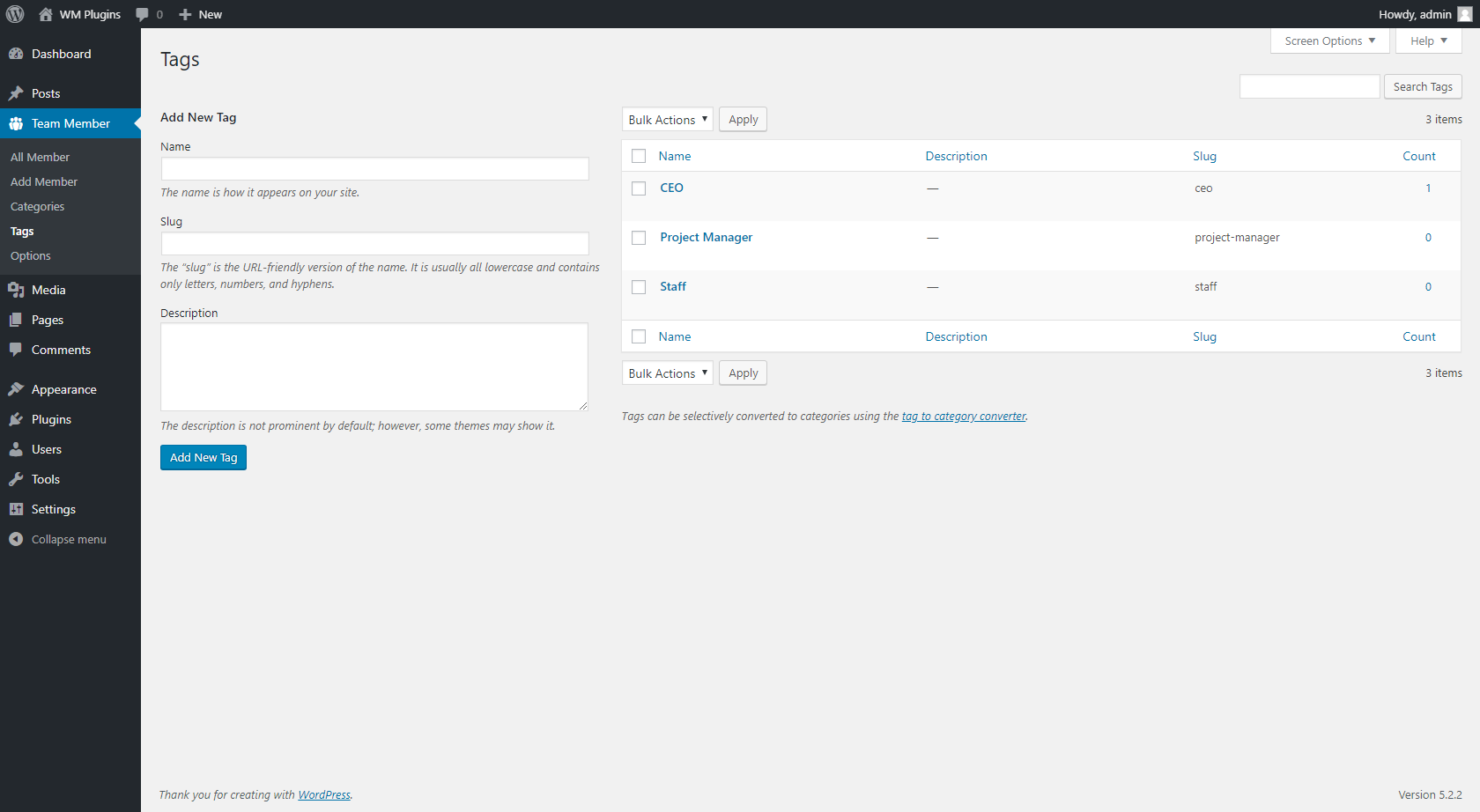Viewport: 1480px width, 812px height.
Task: Click the plus New icon in admin bar
Action: (185, 15)
